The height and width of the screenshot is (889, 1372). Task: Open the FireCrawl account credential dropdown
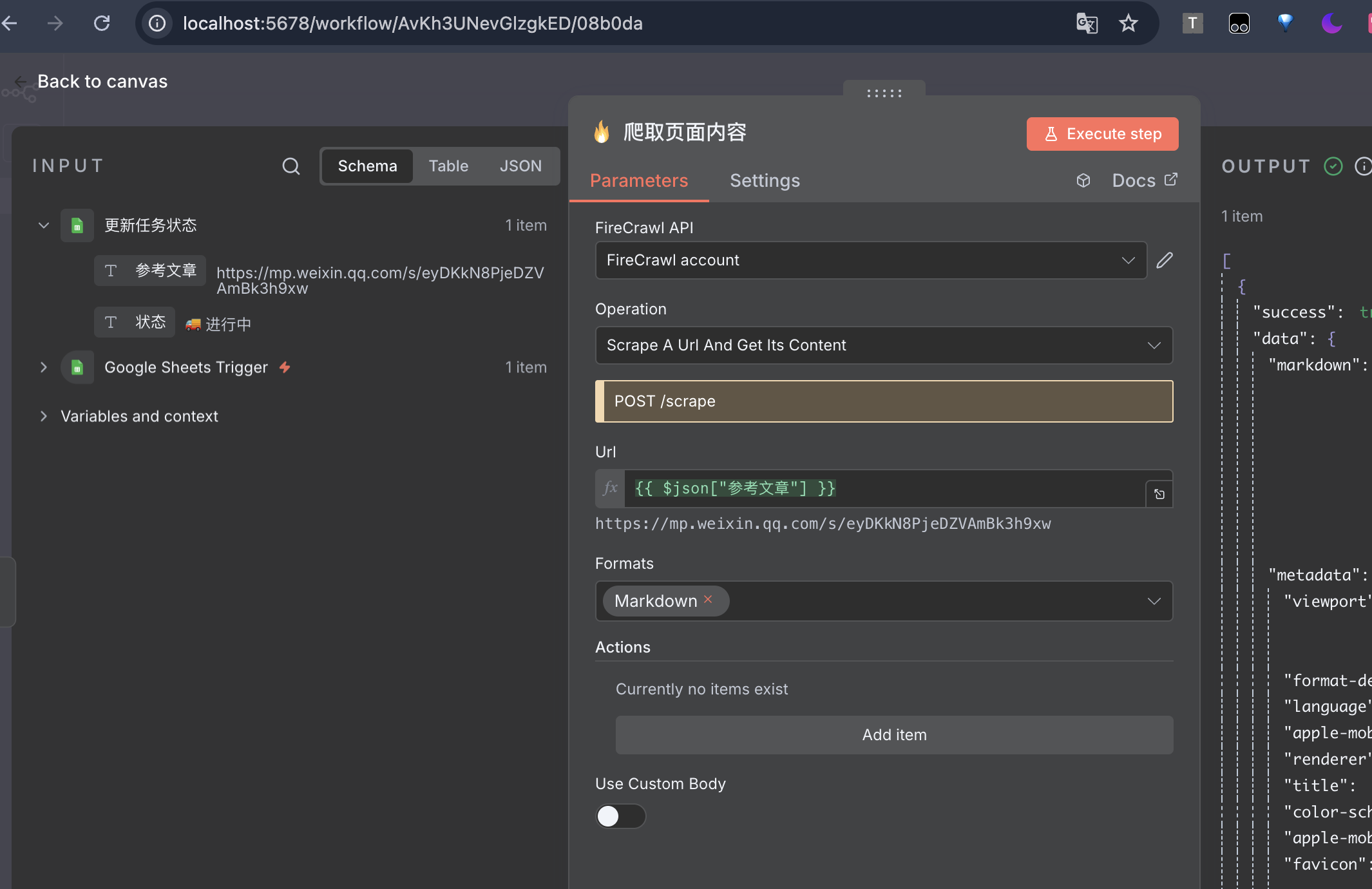870,260
